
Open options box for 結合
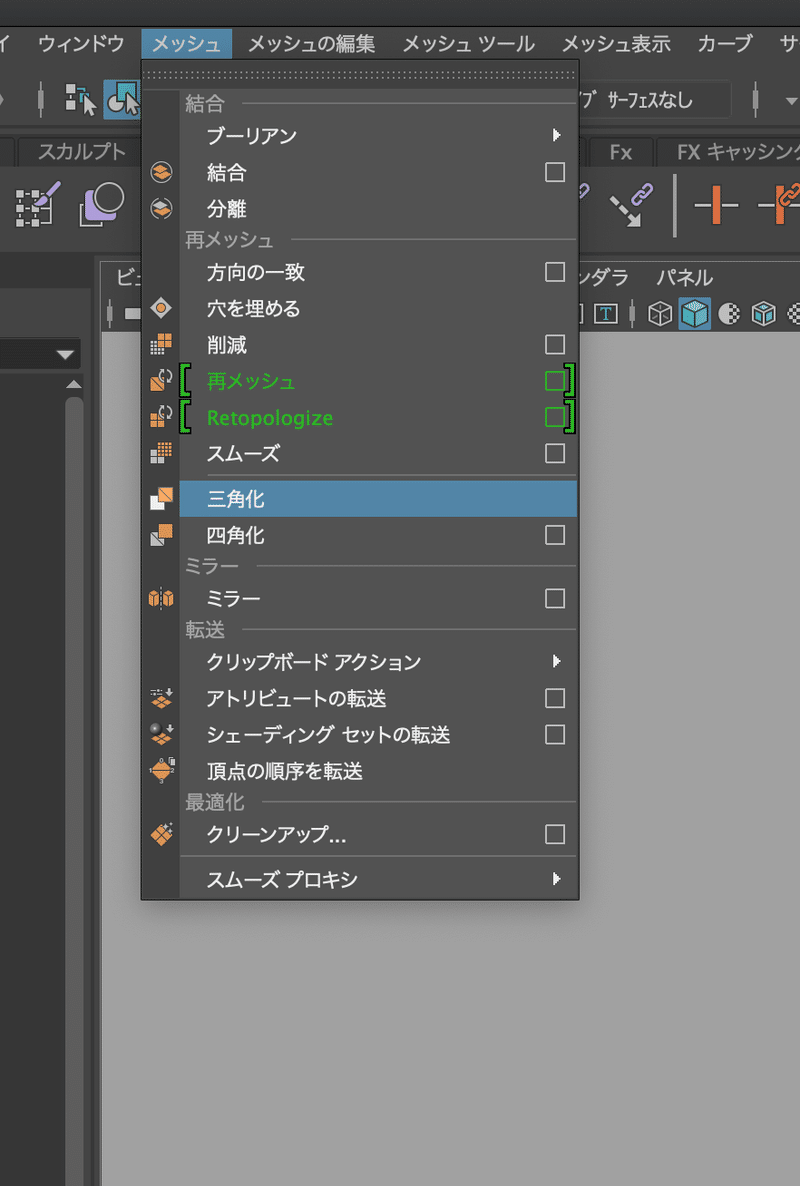coord(555,172)
